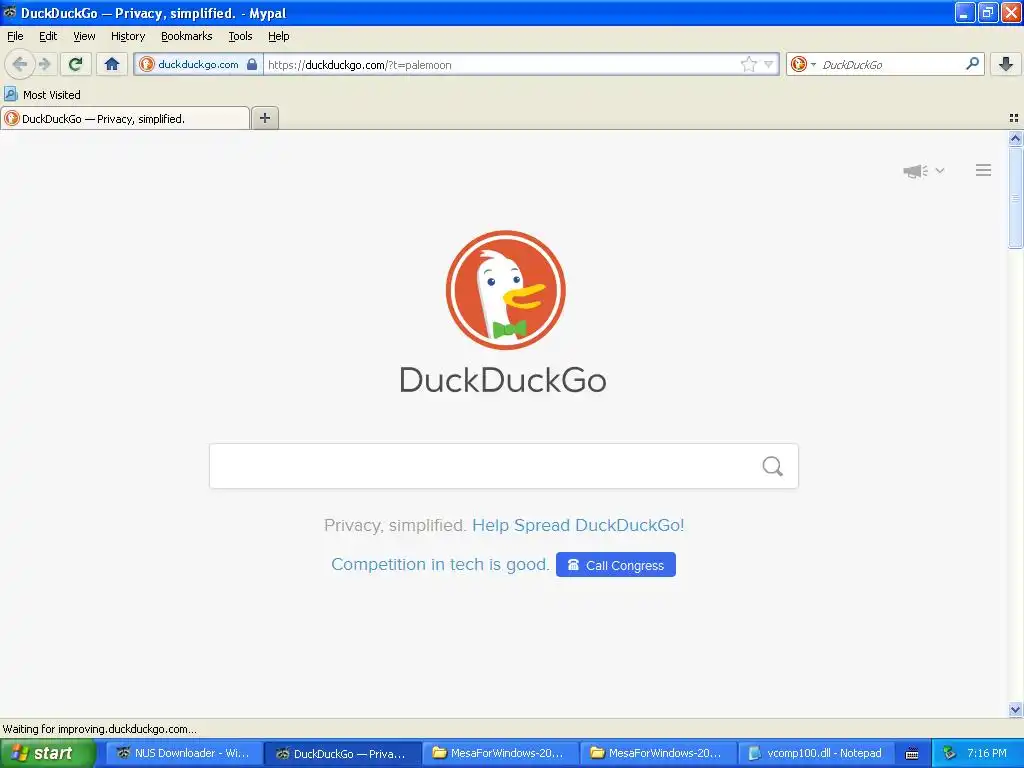Click the duckduckgo.com site identity favicon

(147, 64)
